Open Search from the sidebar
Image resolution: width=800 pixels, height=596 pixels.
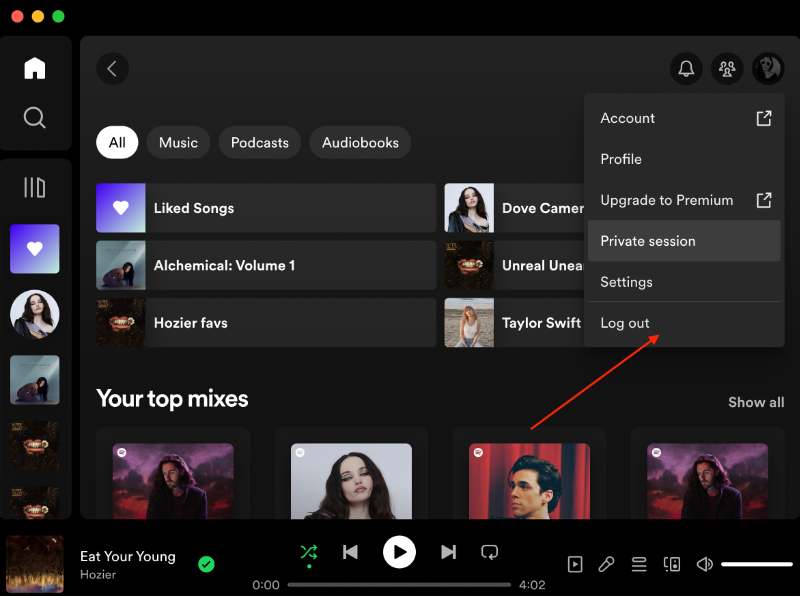tap(35, 117)
